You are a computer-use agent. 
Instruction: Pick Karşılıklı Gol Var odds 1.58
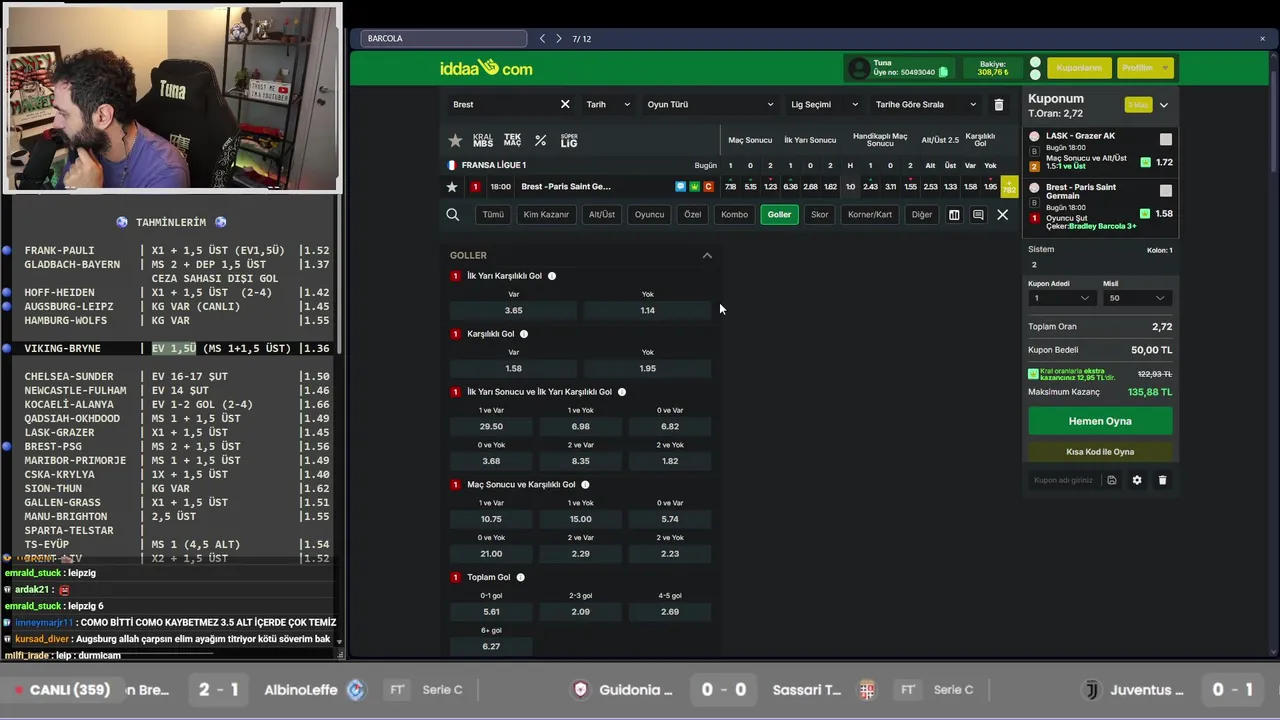(514, 368)
